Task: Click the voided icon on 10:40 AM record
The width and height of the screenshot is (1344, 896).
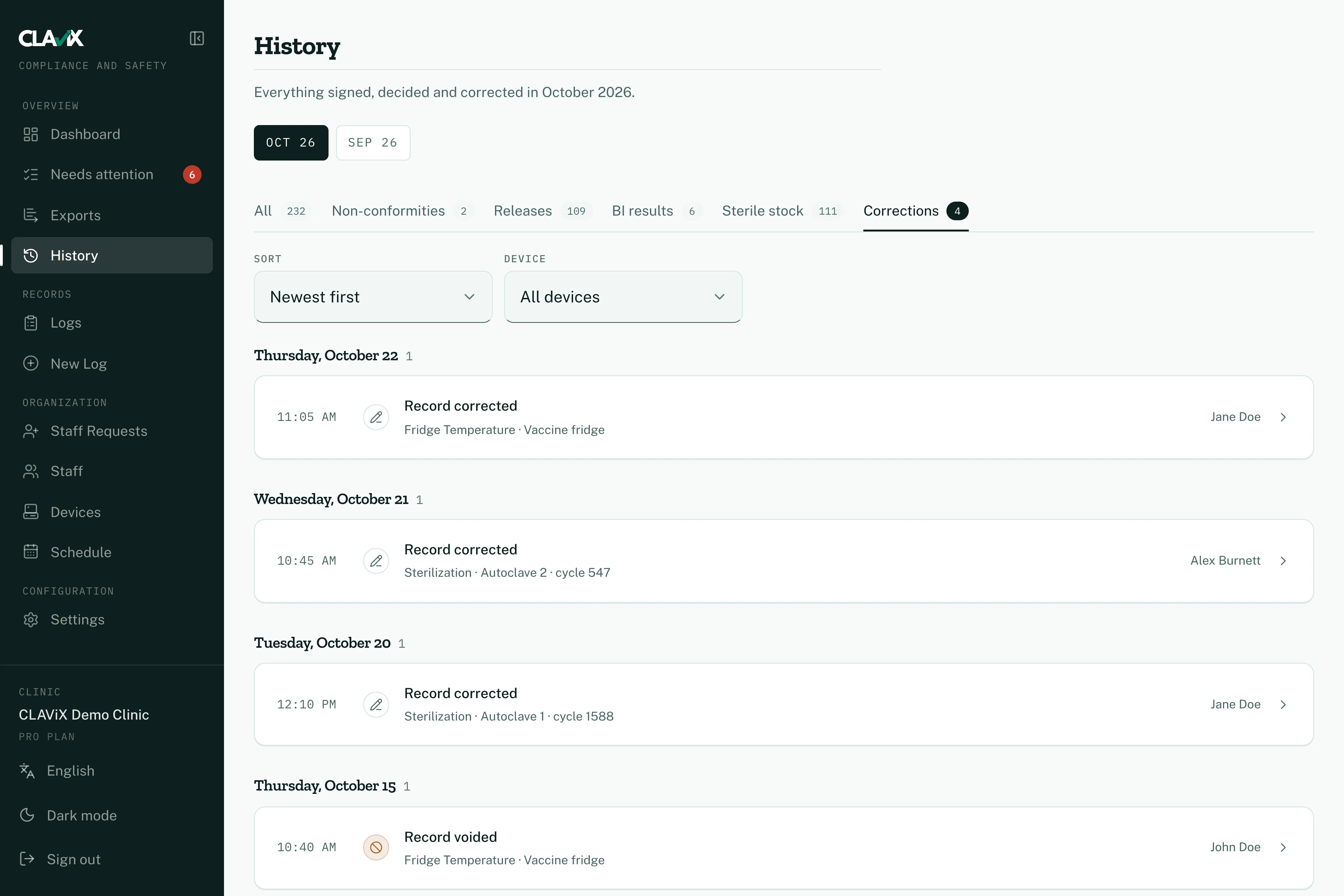Action: [x=376, y=847]
